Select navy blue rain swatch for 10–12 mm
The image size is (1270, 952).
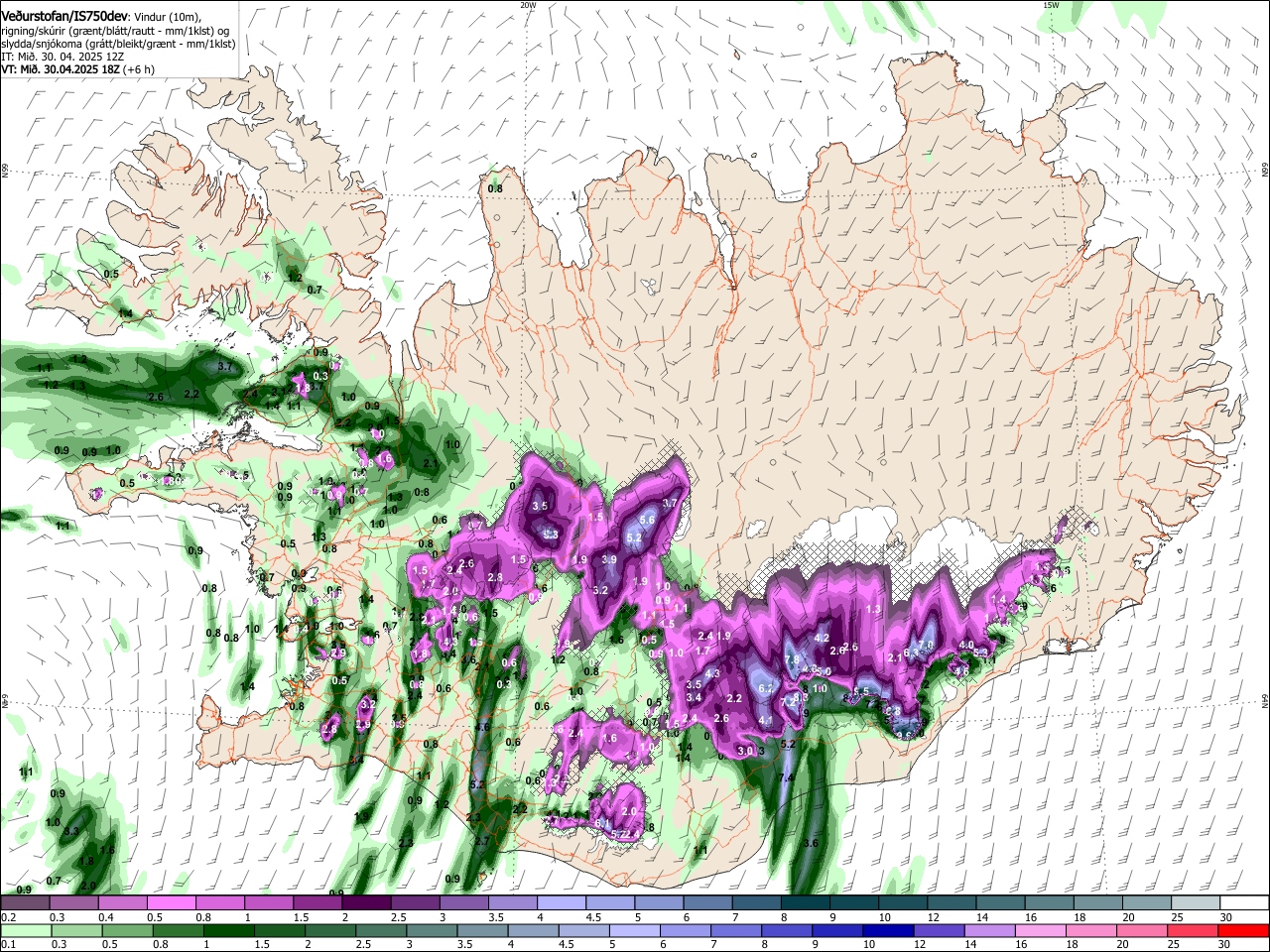889,930
